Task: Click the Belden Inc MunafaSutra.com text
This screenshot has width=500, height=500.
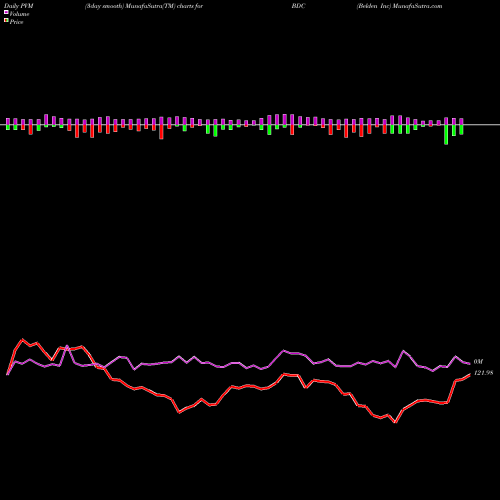Action: (x=399, y=6)
